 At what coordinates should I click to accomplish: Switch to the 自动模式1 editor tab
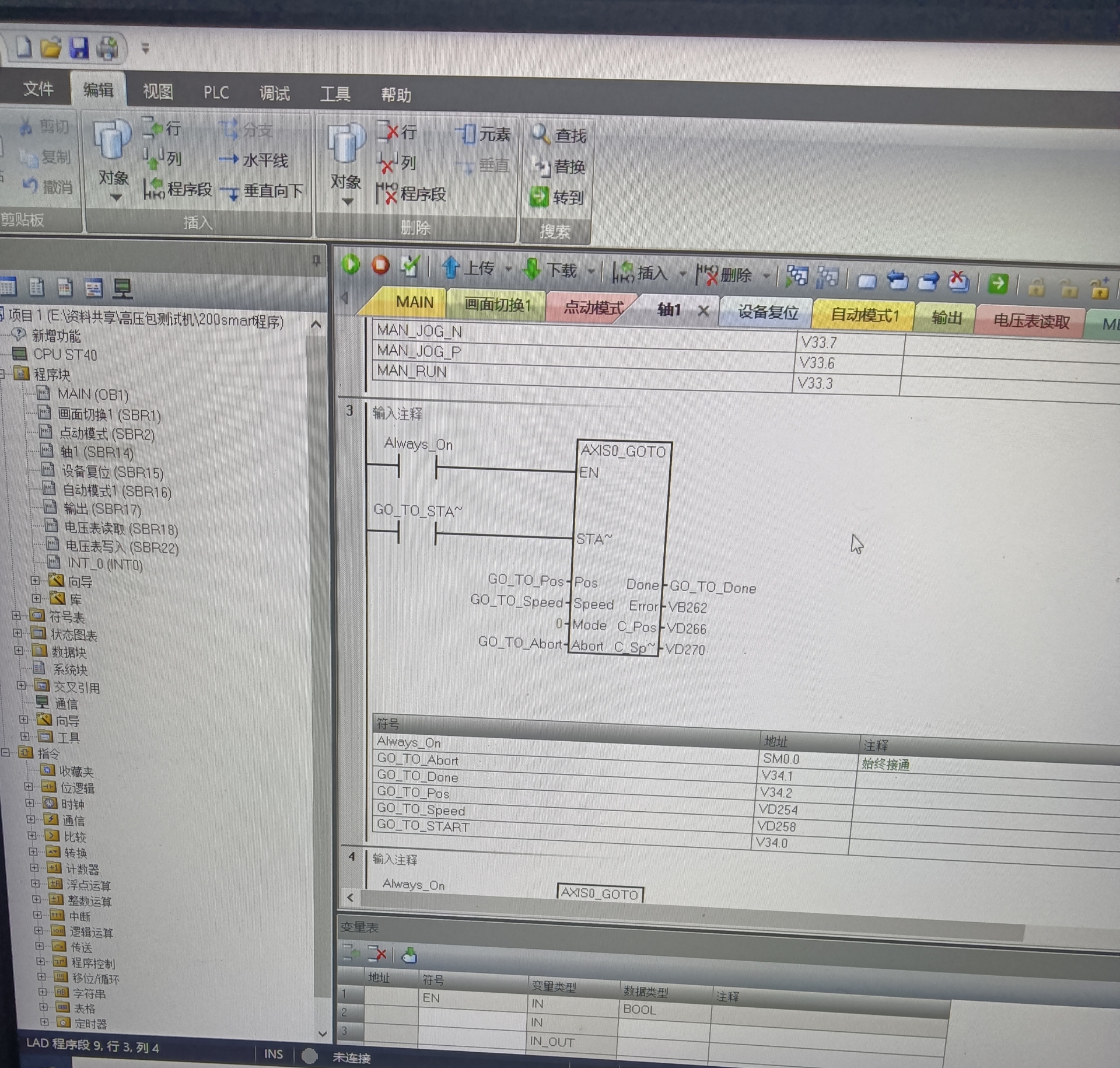pos(864,315)
